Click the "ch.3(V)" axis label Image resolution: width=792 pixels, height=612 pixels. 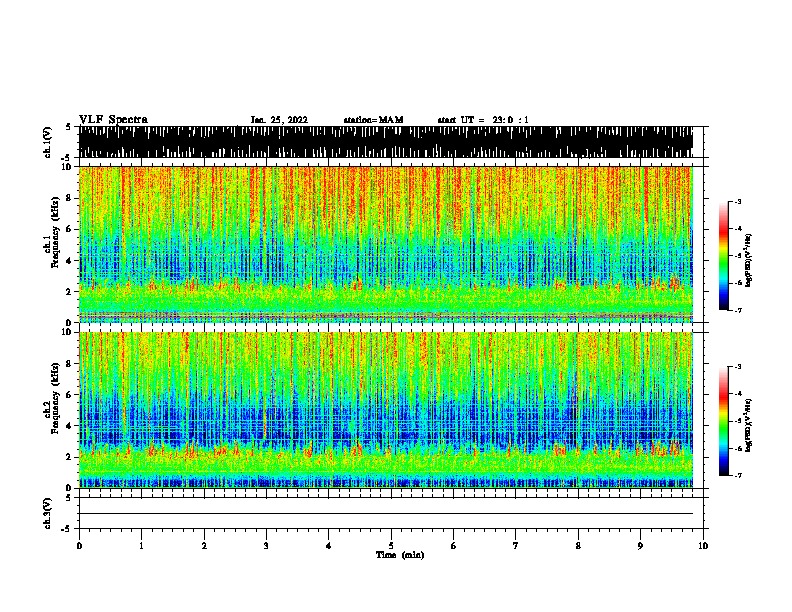coord(48,513)
